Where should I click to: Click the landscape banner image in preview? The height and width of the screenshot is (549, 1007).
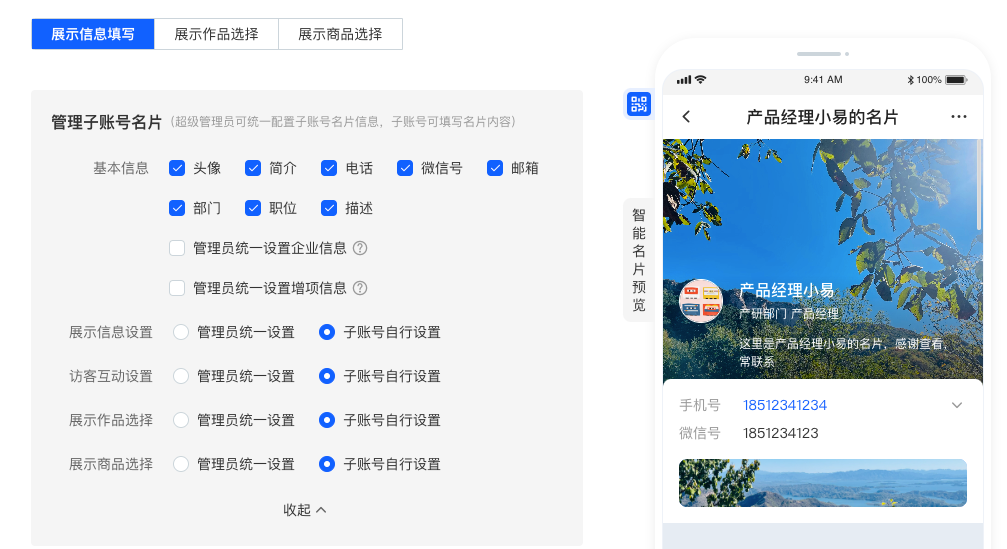(823, 483)
